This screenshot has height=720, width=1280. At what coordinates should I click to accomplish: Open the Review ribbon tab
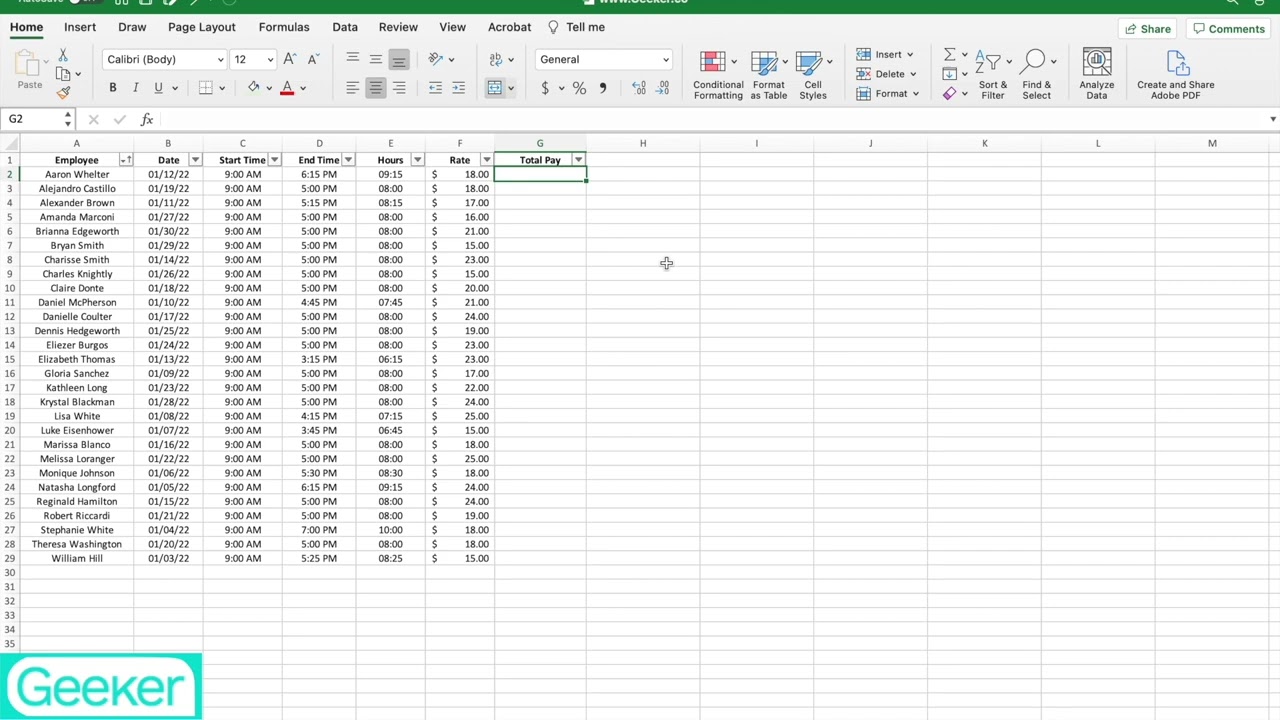(398, 27)
